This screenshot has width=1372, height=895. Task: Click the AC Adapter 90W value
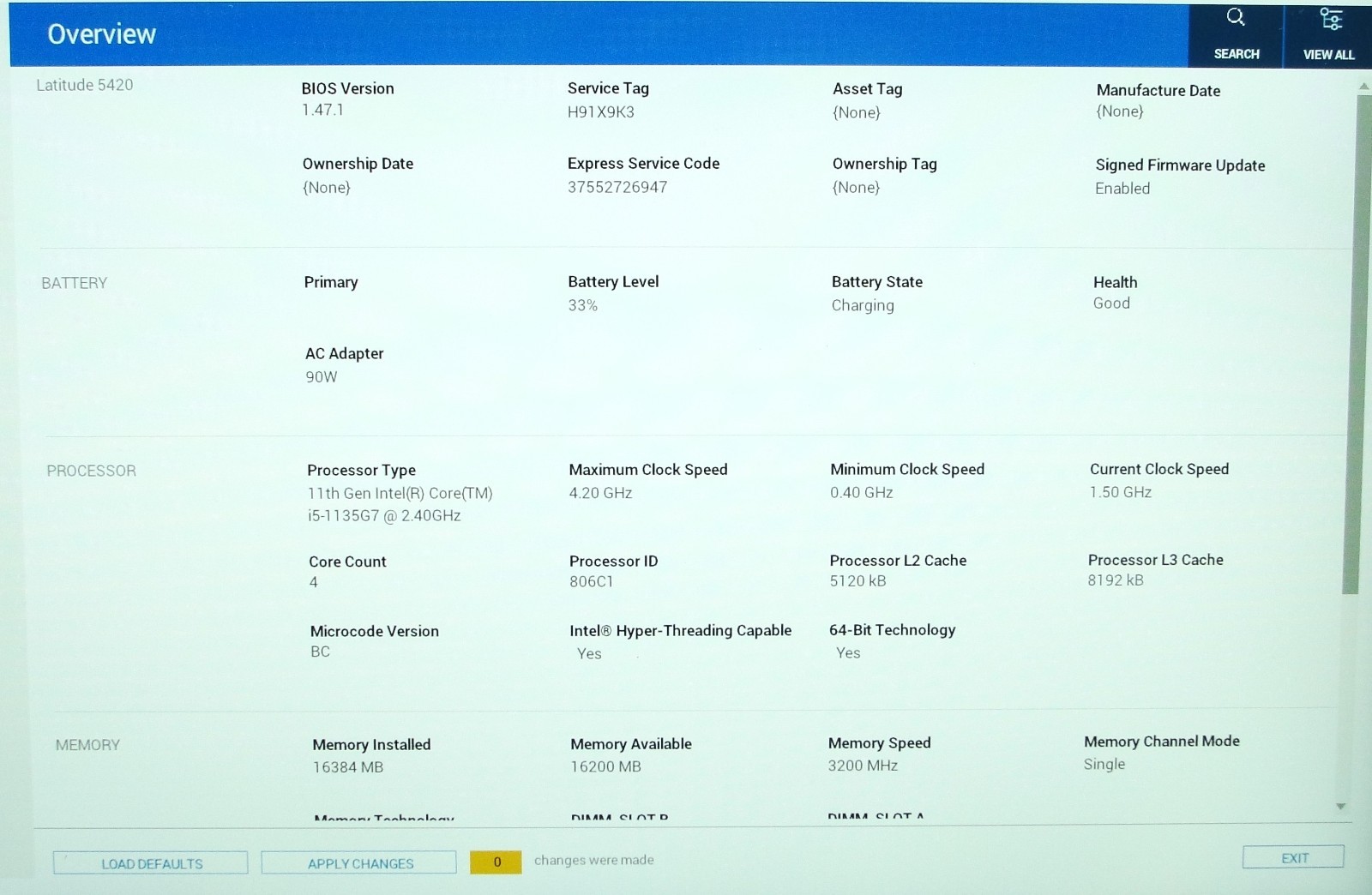[x=322, y=376]
